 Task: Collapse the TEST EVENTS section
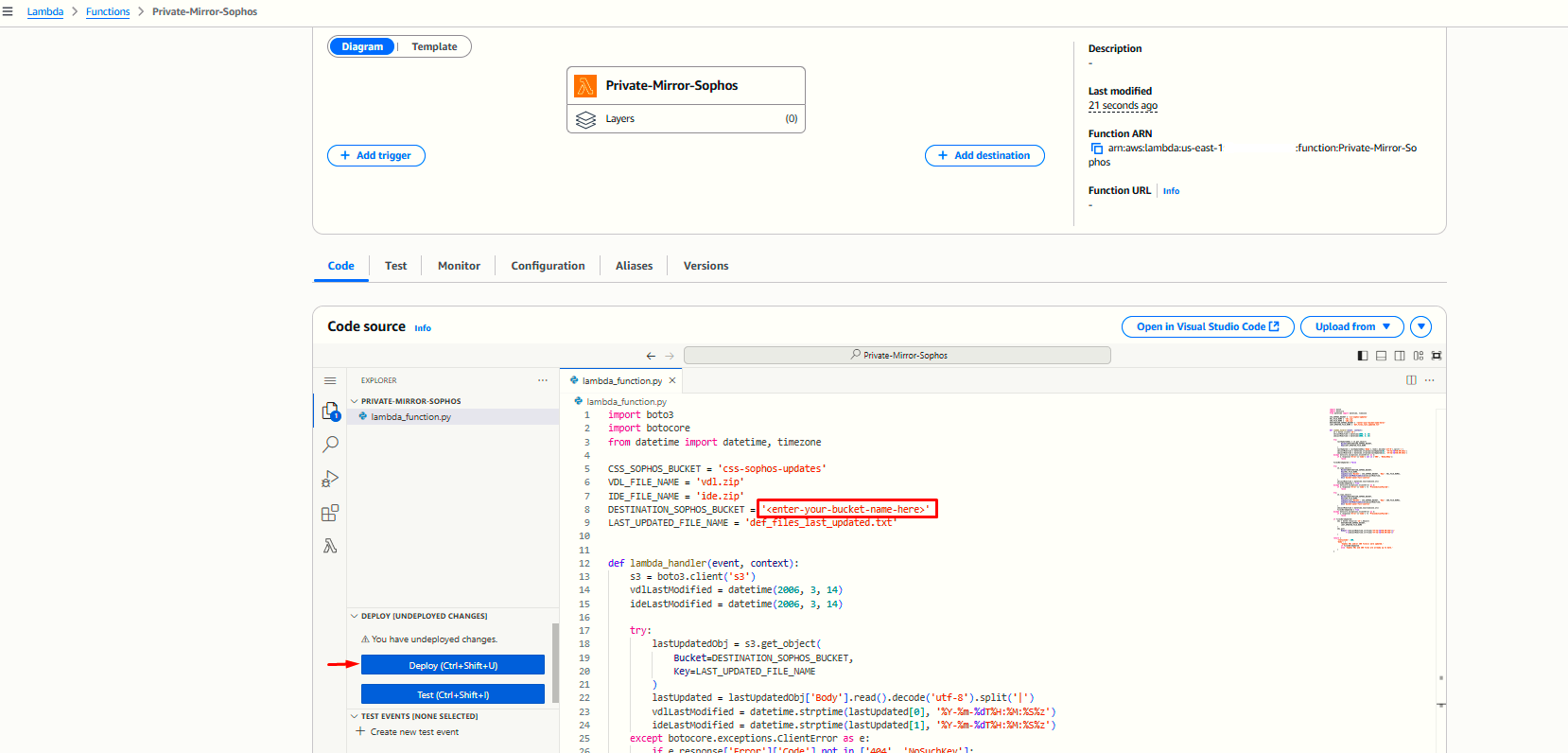(355, 716)
